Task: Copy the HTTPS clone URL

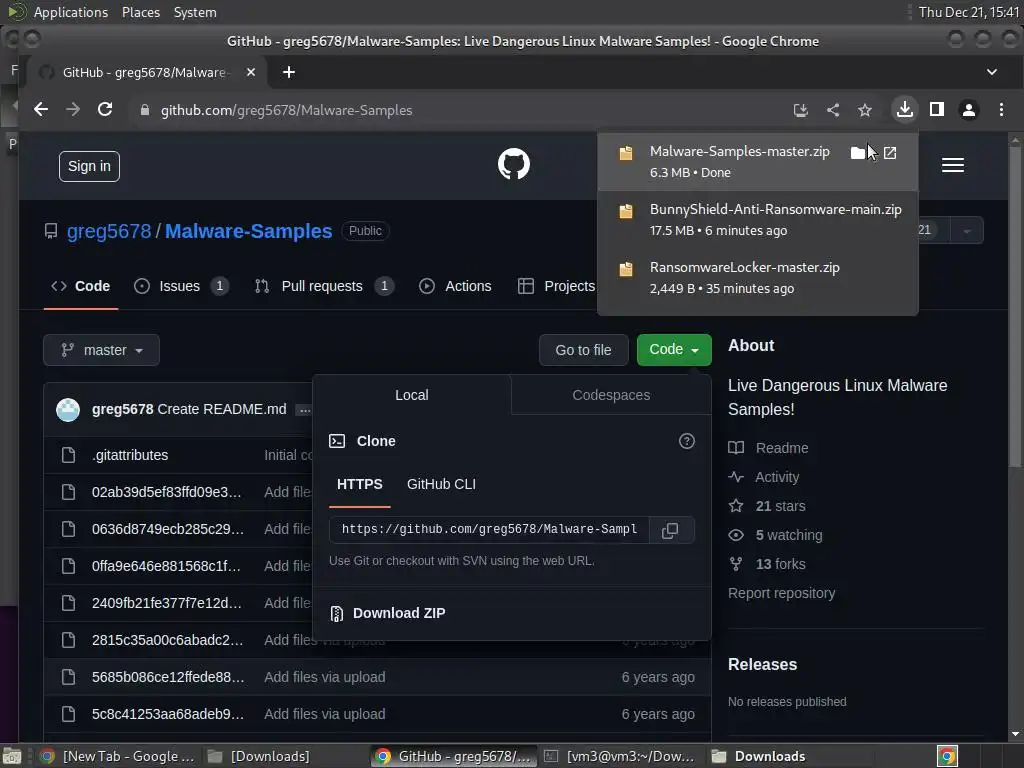Action: 669,530
